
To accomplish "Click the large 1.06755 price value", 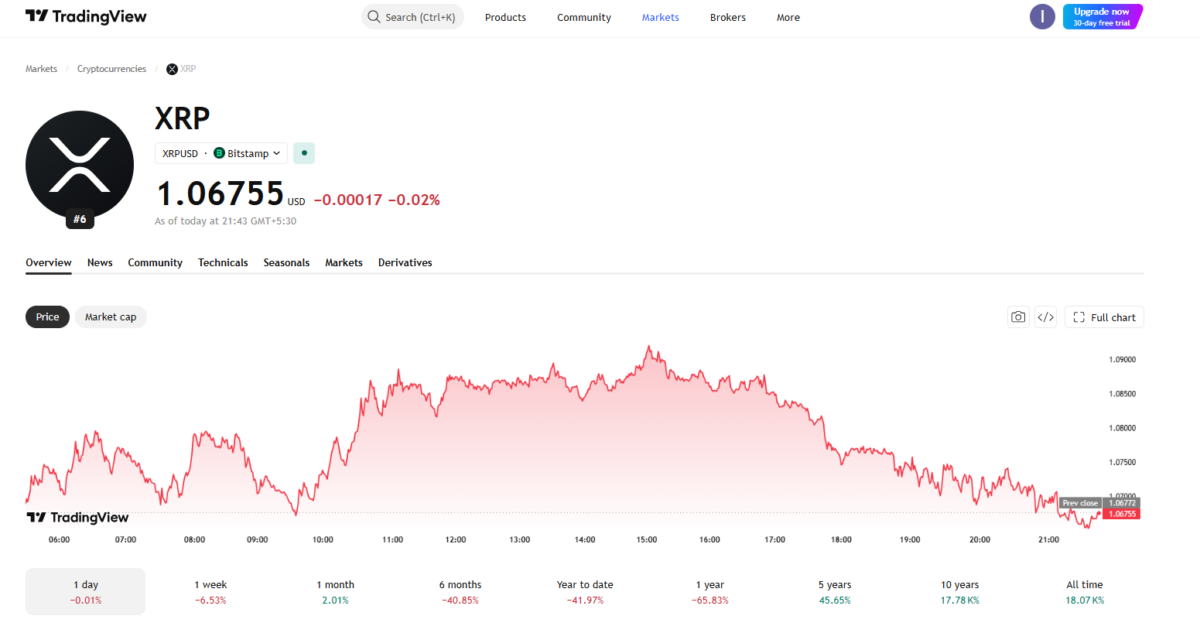I will coord(220,193).
